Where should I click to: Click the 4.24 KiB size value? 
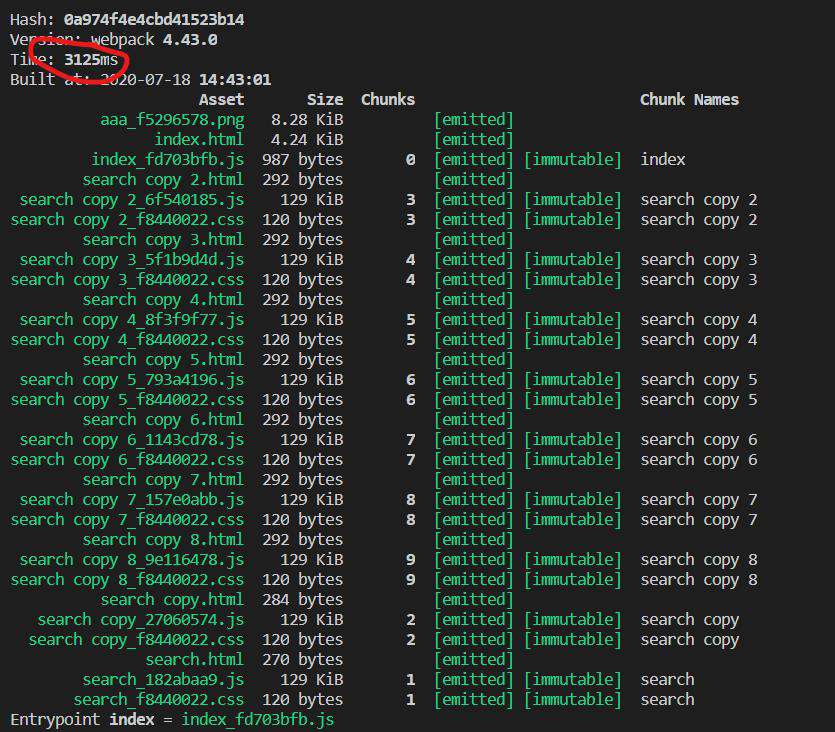(x=307, y=139)
